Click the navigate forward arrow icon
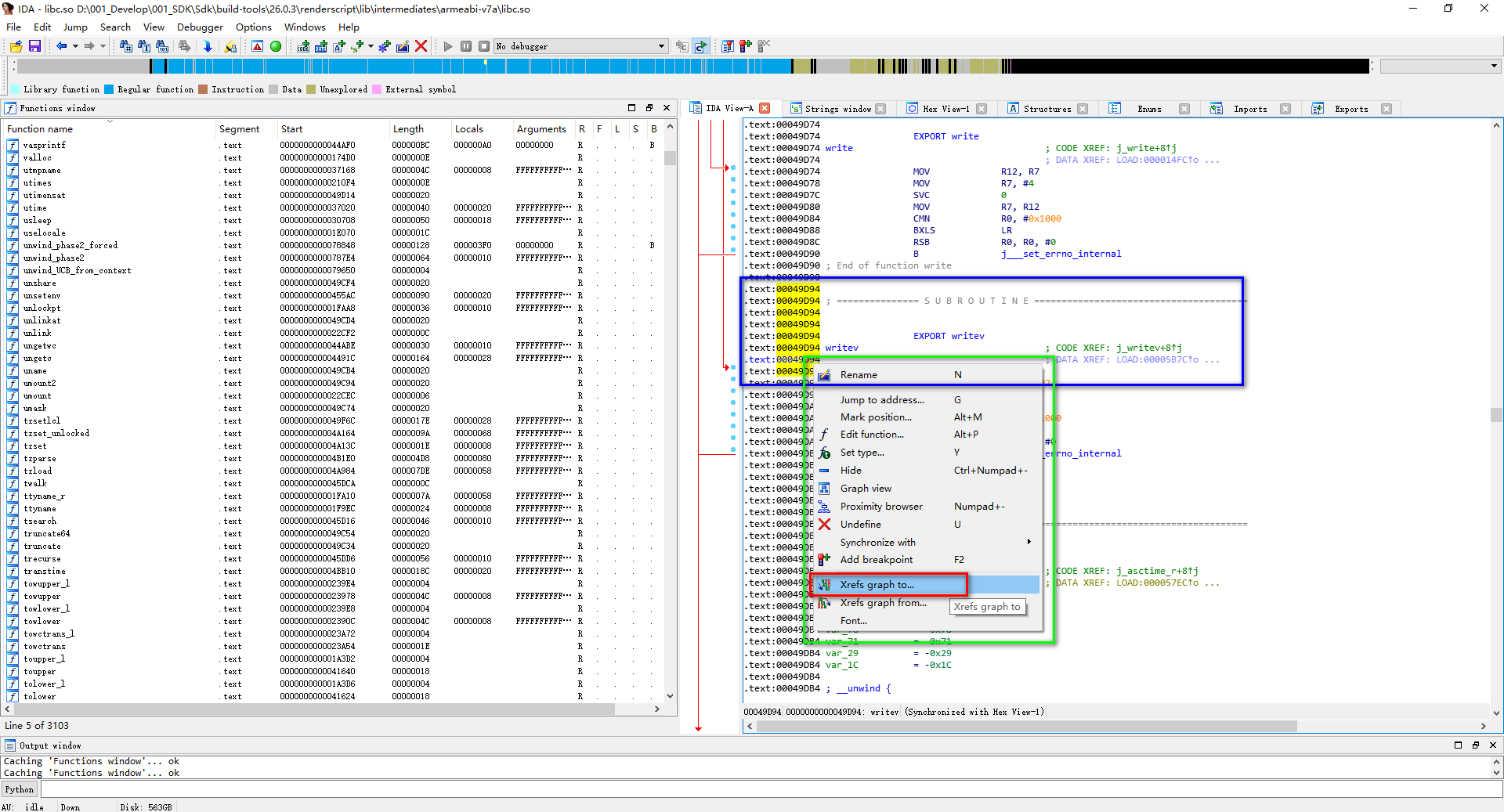 click(x=89, y=46)
